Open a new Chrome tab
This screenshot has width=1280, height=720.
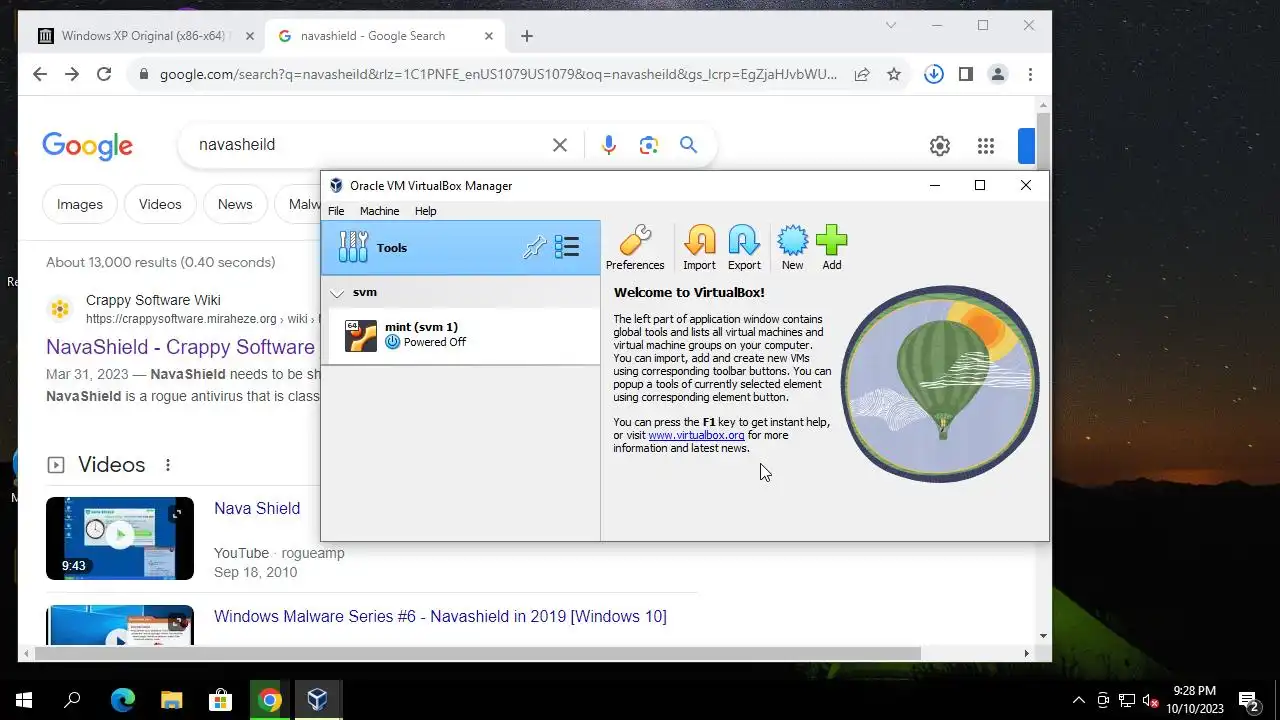527,36
